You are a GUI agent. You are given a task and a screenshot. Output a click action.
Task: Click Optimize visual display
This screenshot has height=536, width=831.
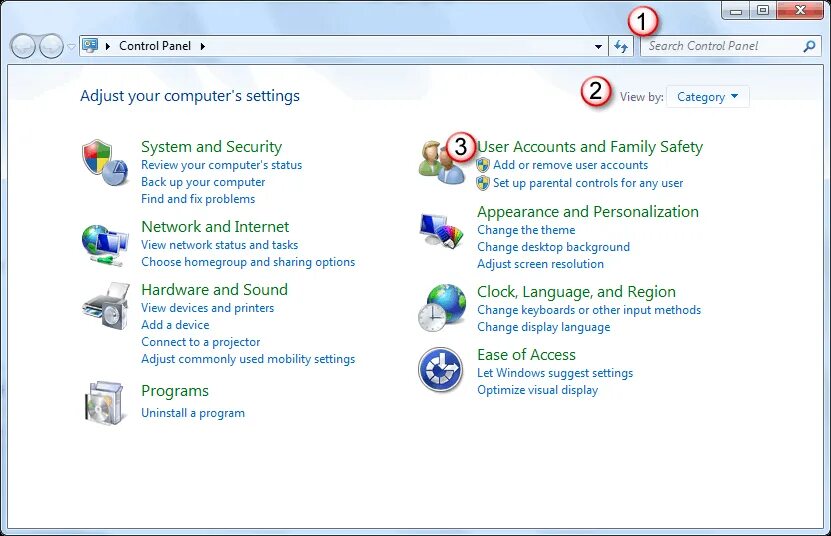coord(537,390)
